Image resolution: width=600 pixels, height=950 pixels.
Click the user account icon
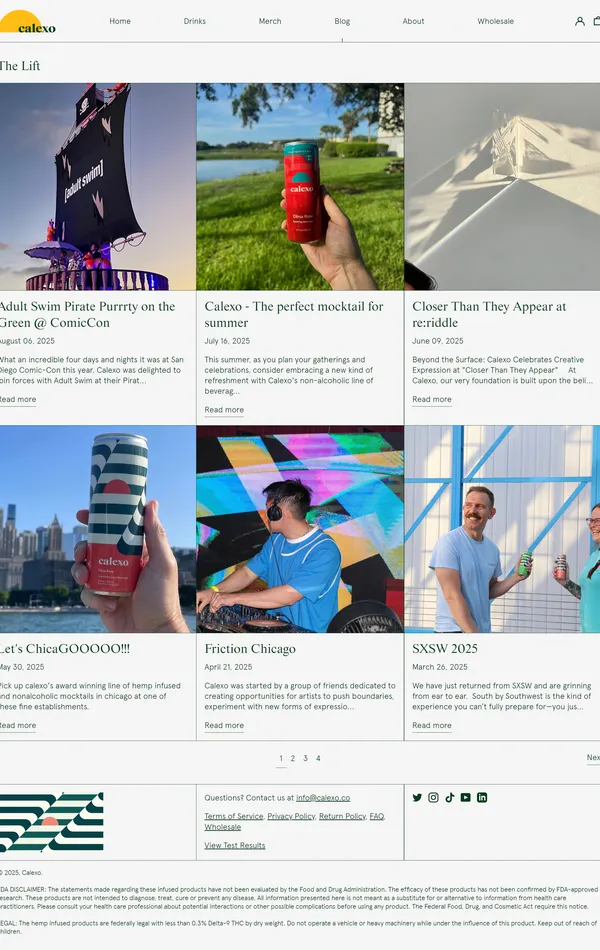[580, 21]
